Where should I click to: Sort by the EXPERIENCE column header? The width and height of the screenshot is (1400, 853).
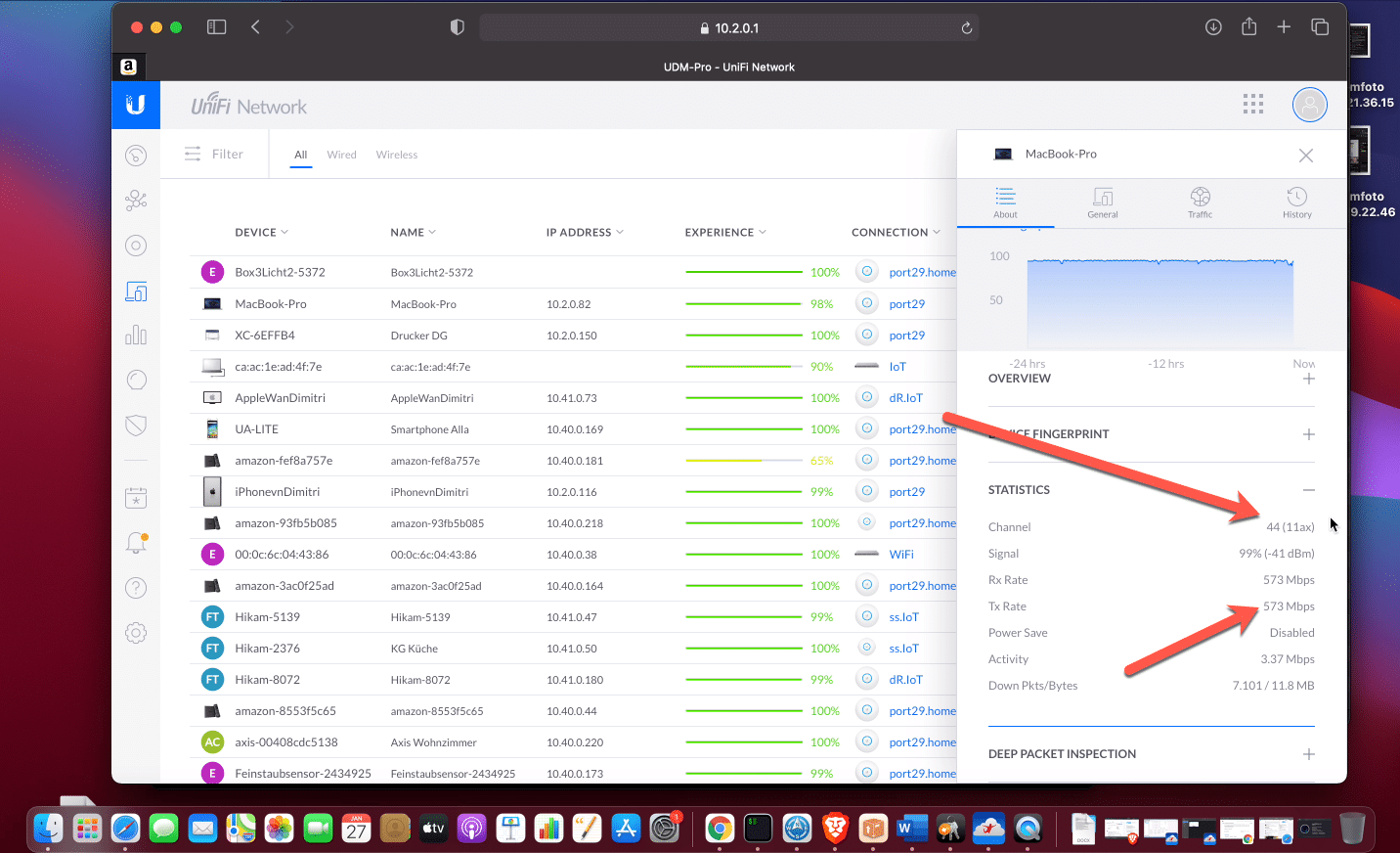725,232
